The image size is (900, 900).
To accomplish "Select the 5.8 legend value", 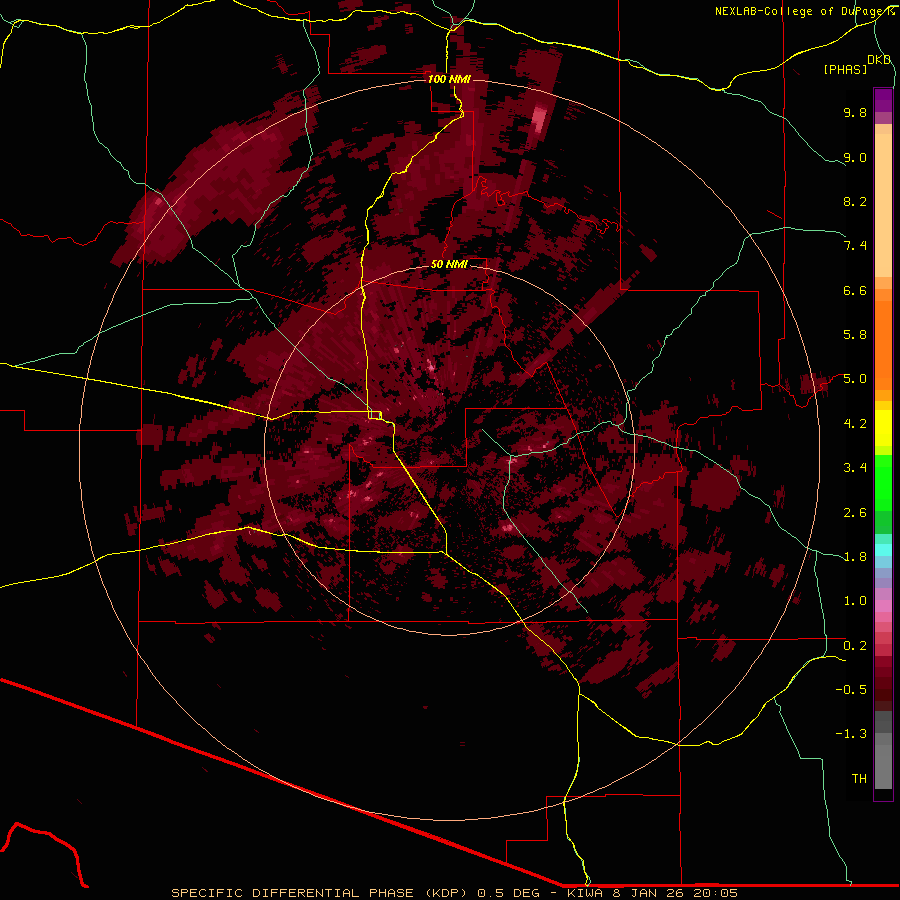I will pos(855,335).
